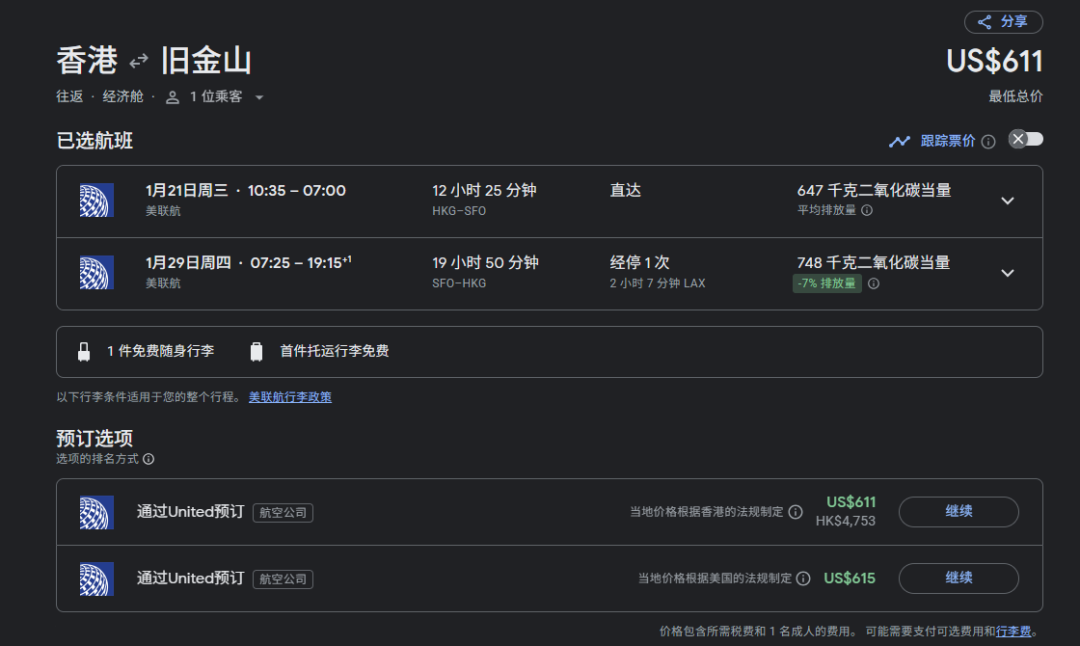Open the 行李费 baggage fees link
The height and width of the screenshot is (646, 1080).
1013,631
